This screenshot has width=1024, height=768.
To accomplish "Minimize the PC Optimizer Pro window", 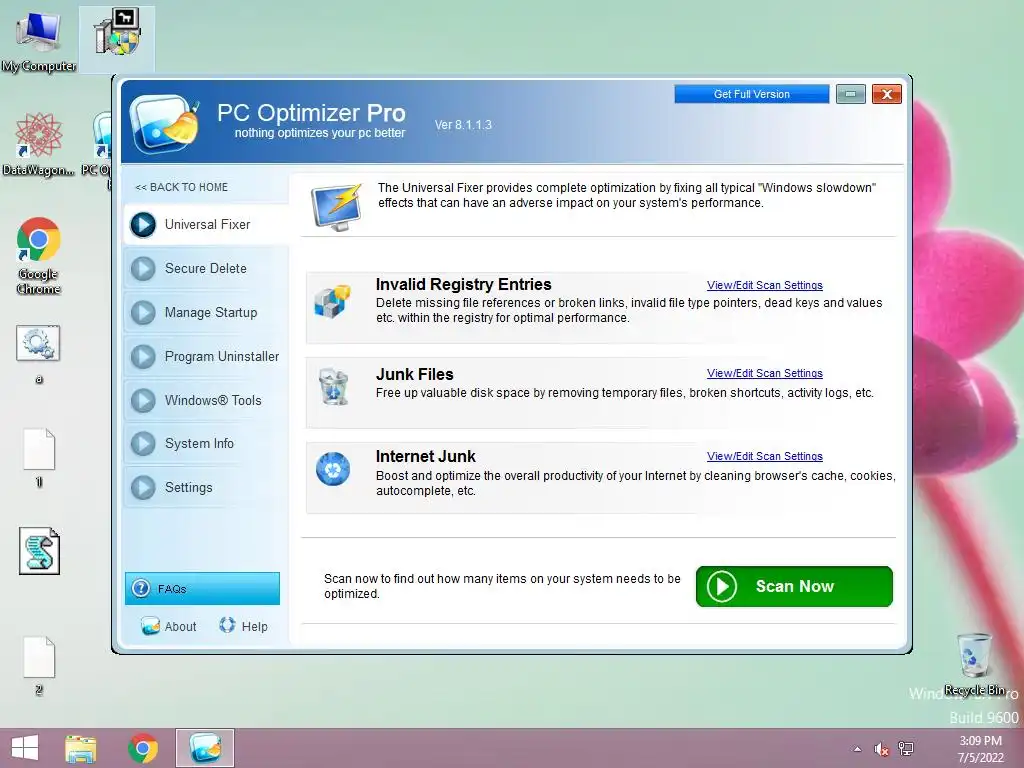I will [x=850, y=94].
